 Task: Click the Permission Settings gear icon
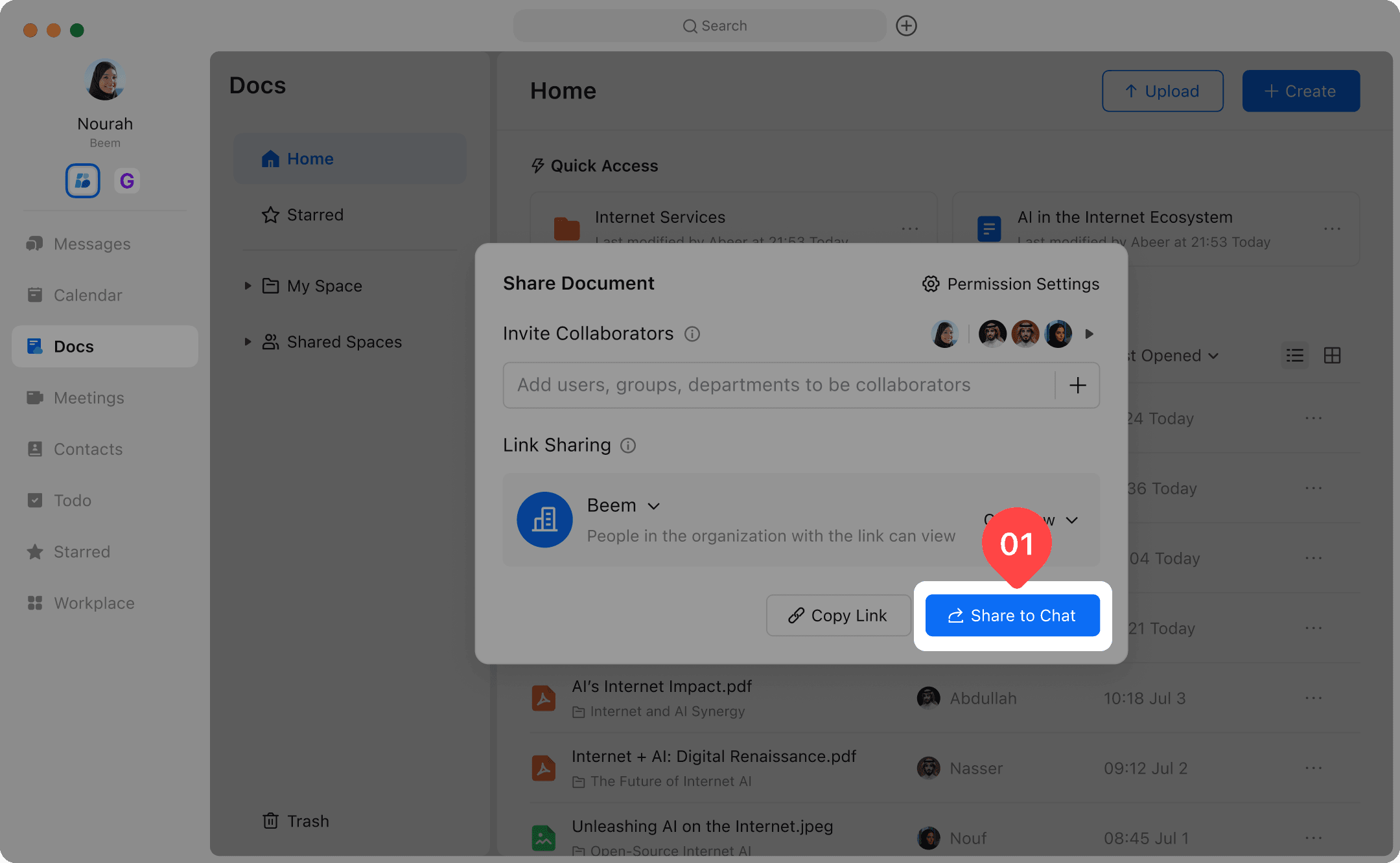pos(931,284)
